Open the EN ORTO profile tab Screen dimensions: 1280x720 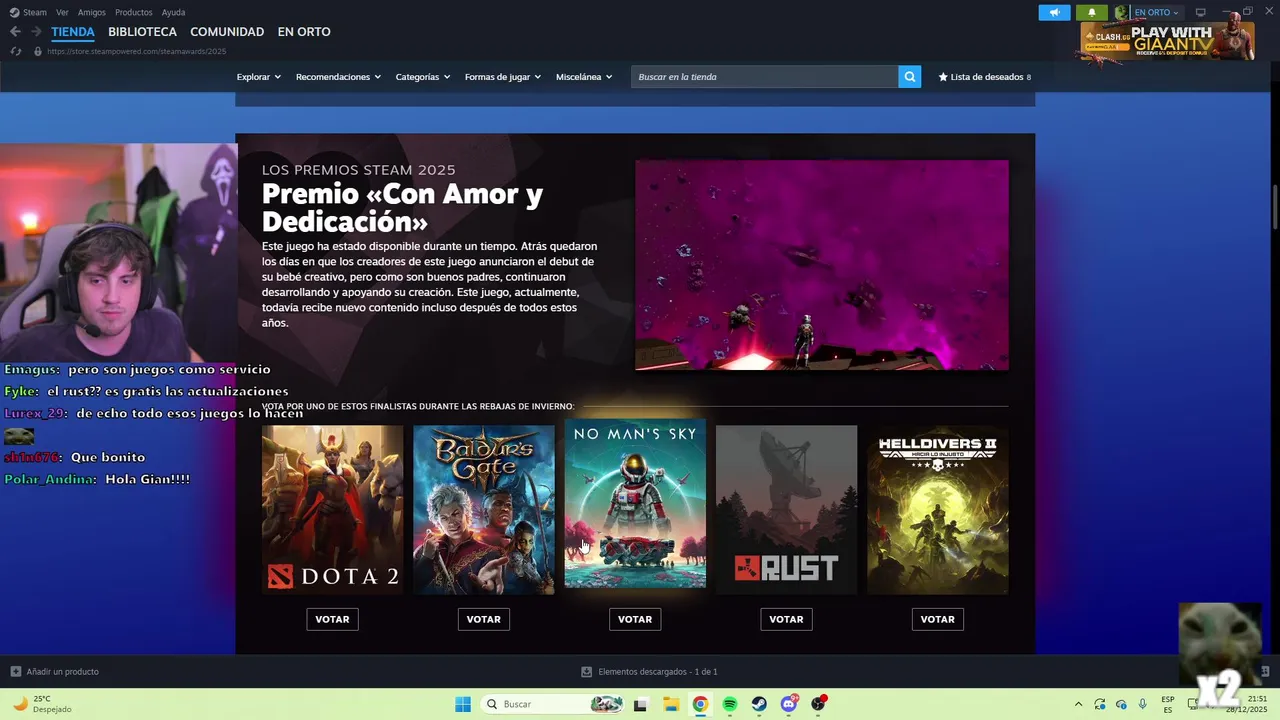point(304,32)
